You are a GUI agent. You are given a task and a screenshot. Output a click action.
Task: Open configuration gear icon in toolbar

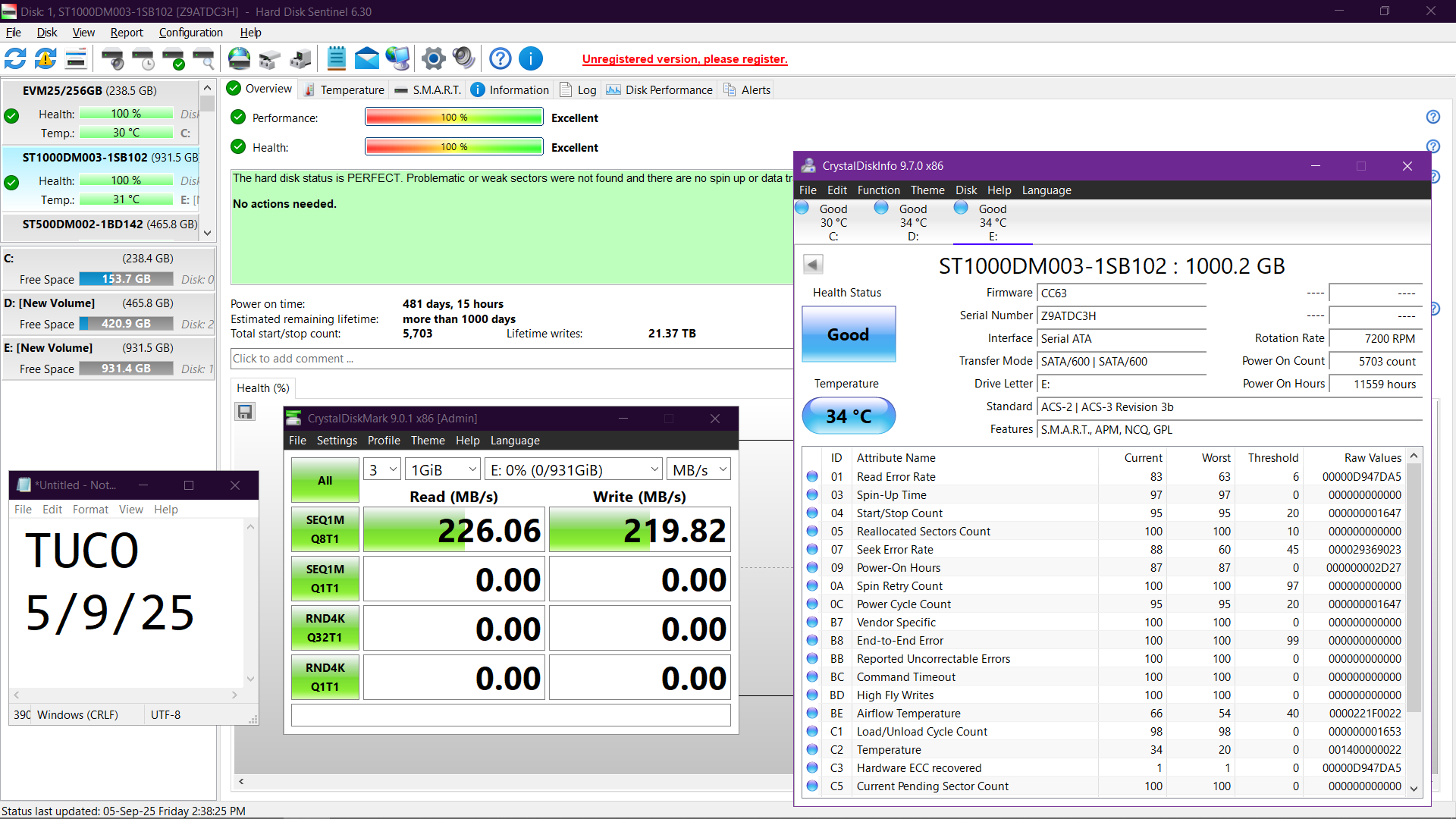434,58
